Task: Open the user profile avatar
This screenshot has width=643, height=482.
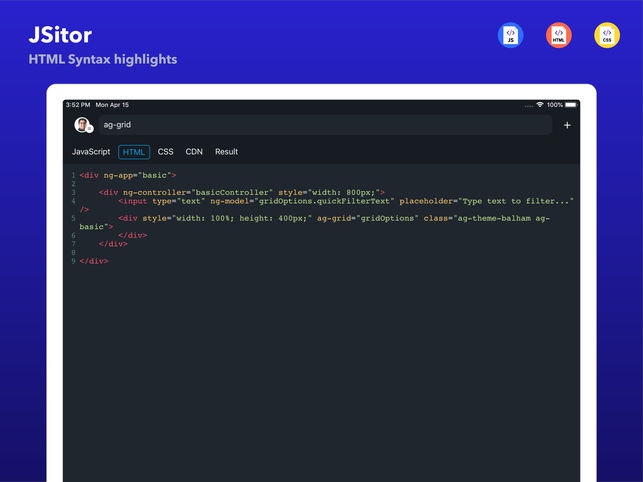Action: click(83, 125)
